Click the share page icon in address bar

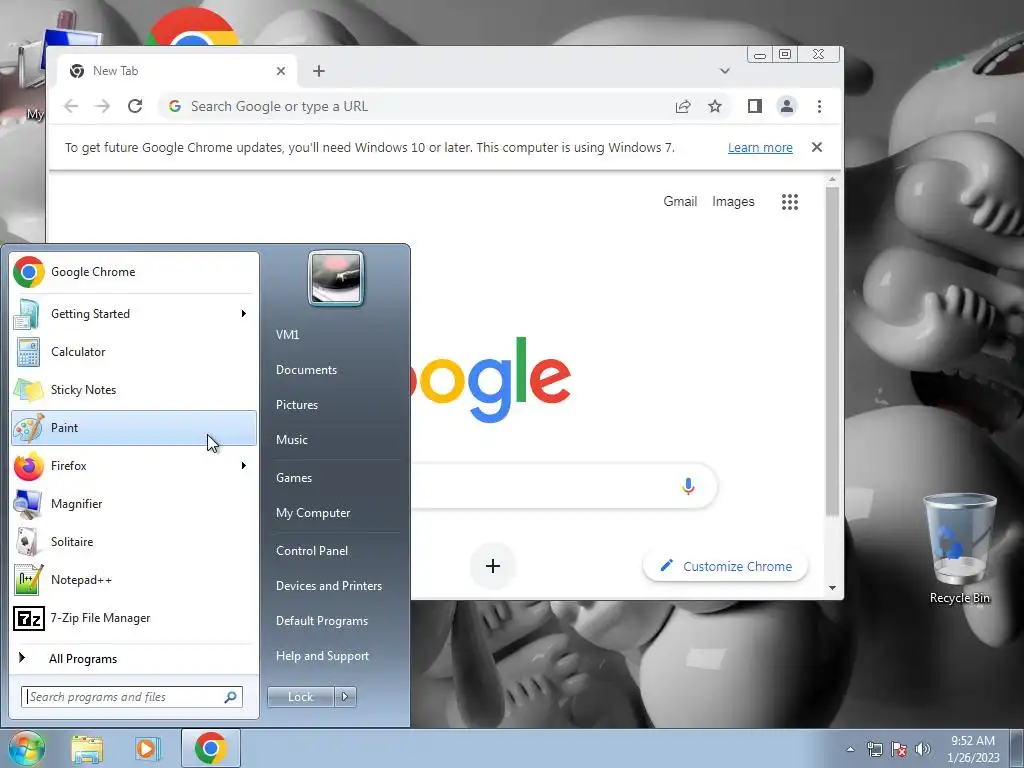683,106
